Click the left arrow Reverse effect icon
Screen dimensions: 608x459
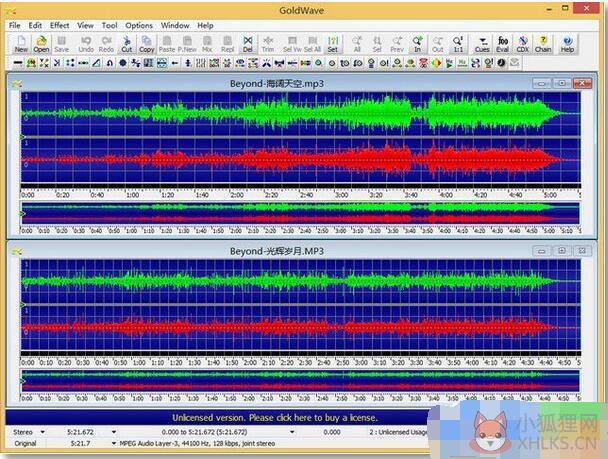[x=175, y=63]
